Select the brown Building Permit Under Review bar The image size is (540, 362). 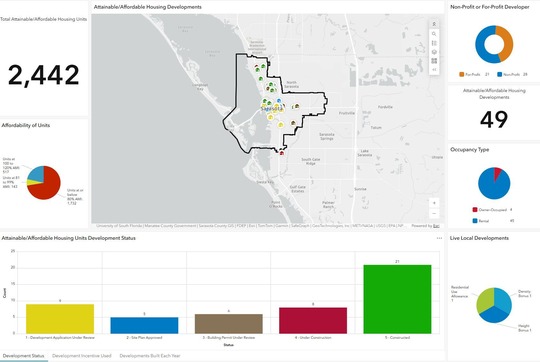point(229,324)
